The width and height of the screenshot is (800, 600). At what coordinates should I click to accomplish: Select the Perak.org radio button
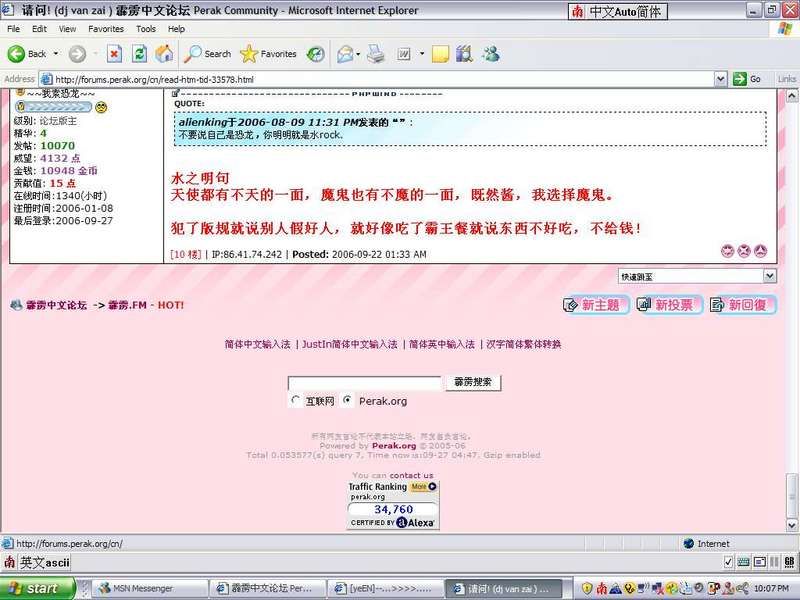[x=347, y=401]
